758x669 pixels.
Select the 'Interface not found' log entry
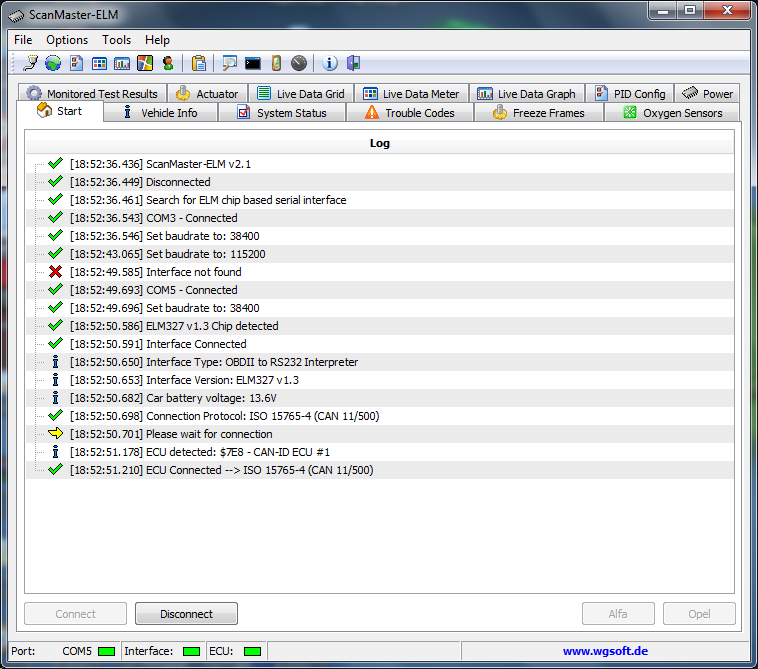pyautogui.click(x=193, y=272)
